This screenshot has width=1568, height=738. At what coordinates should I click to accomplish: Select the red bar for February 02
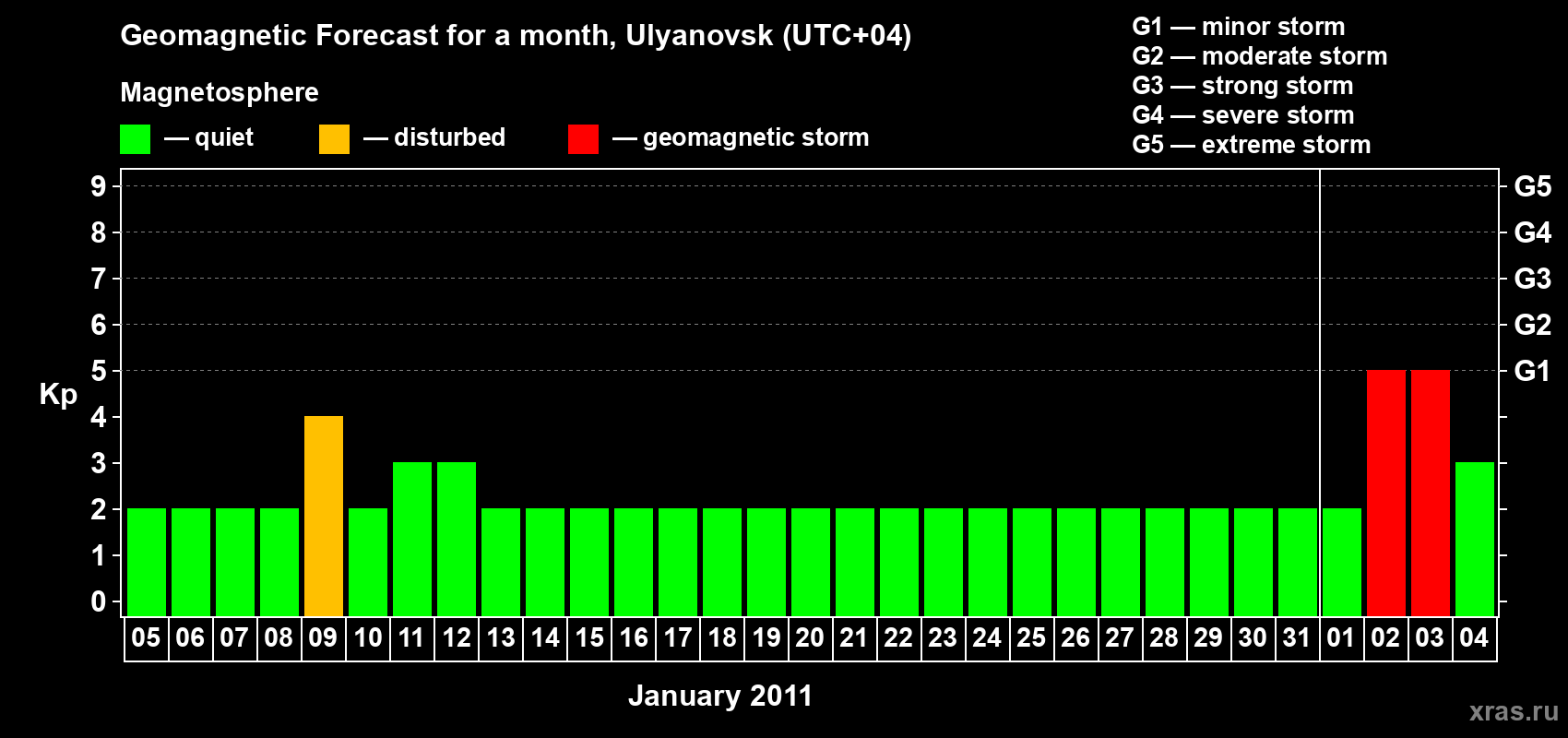[1386, 493]
